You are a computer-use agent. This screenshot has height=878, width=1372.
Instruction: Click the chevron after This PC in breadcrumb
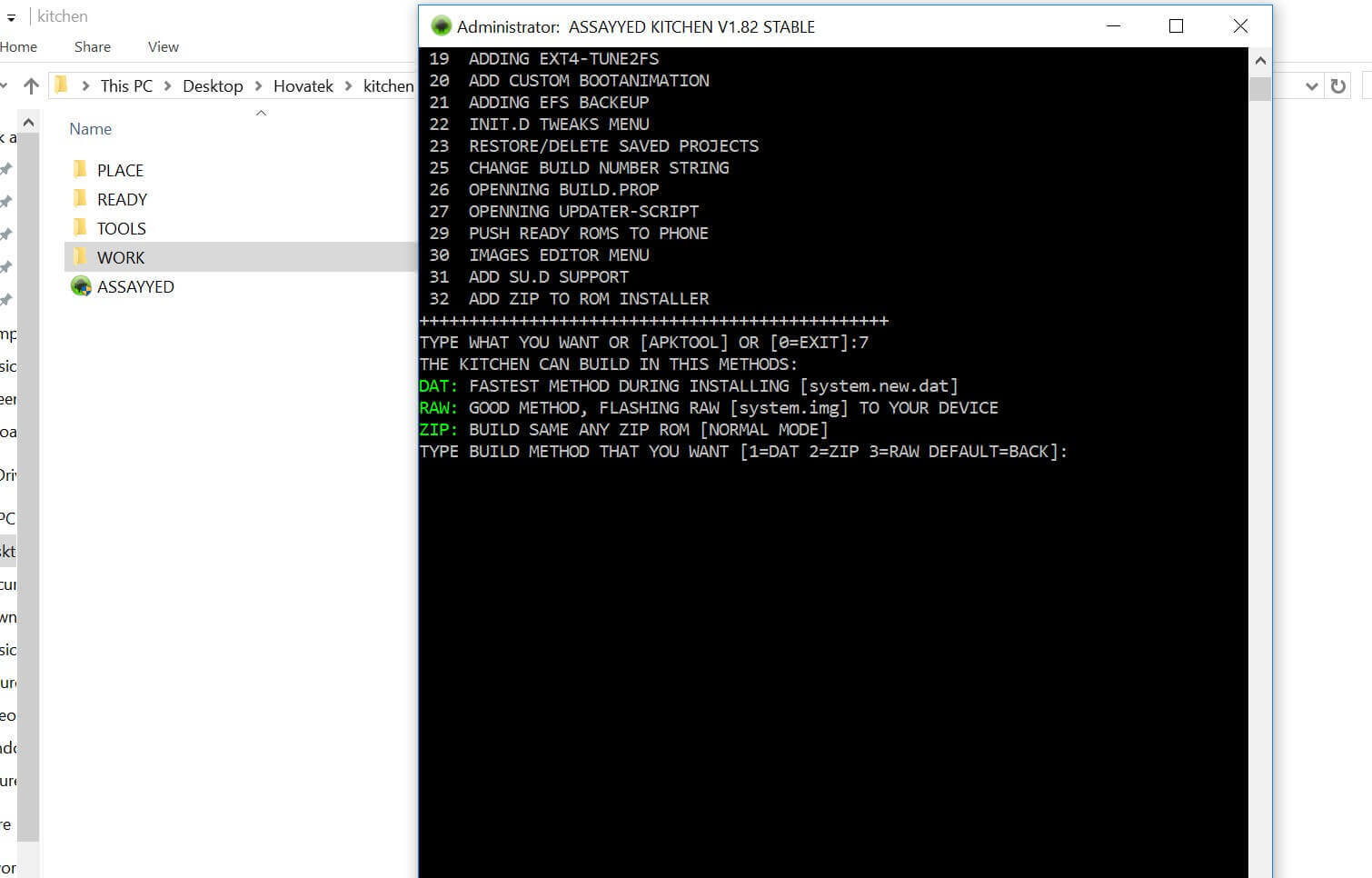coord(169,85)
